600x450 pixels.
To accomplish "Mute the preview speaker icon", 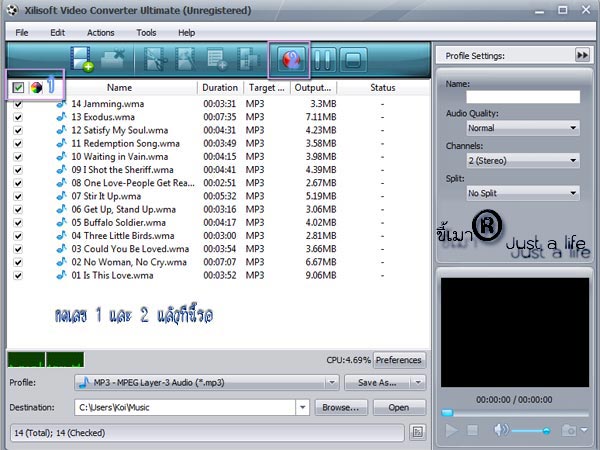I will (x=501, y=430).
